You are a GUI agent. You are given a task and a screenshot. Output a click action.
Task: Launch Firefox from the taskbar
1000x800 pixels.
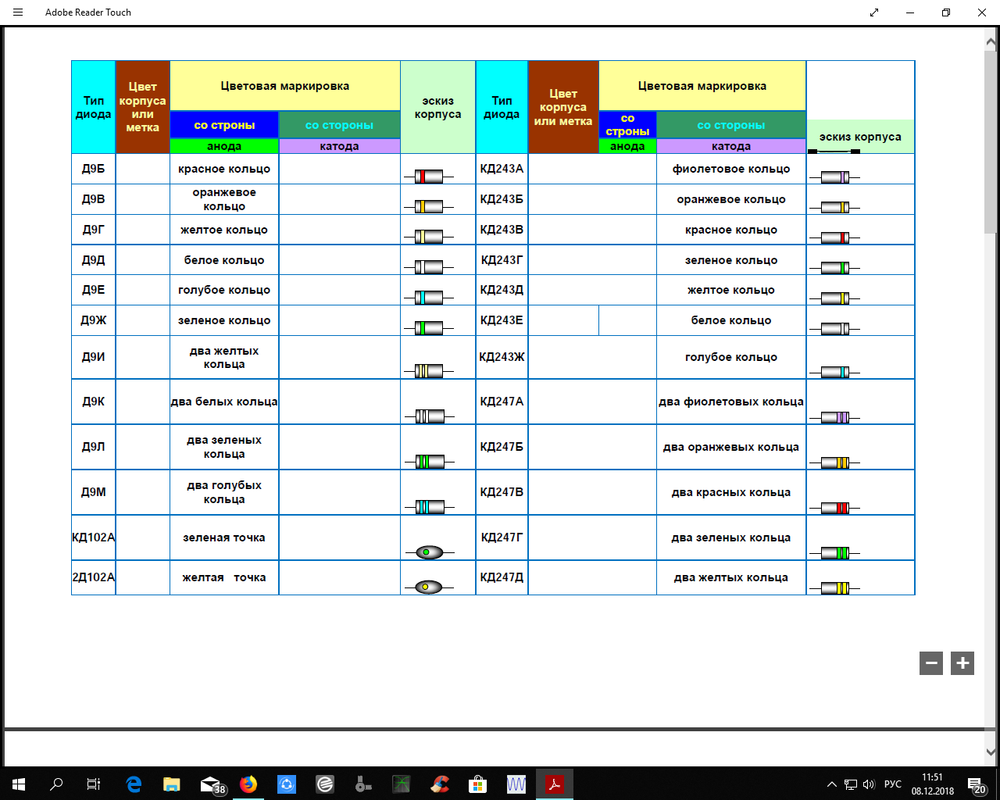point(248,784)
